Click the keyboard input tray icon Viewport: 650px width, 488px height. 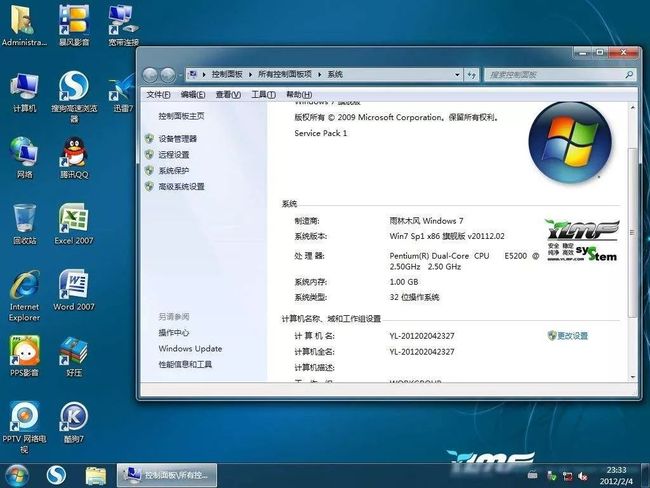pyautogui.click(x=533, y=475)
